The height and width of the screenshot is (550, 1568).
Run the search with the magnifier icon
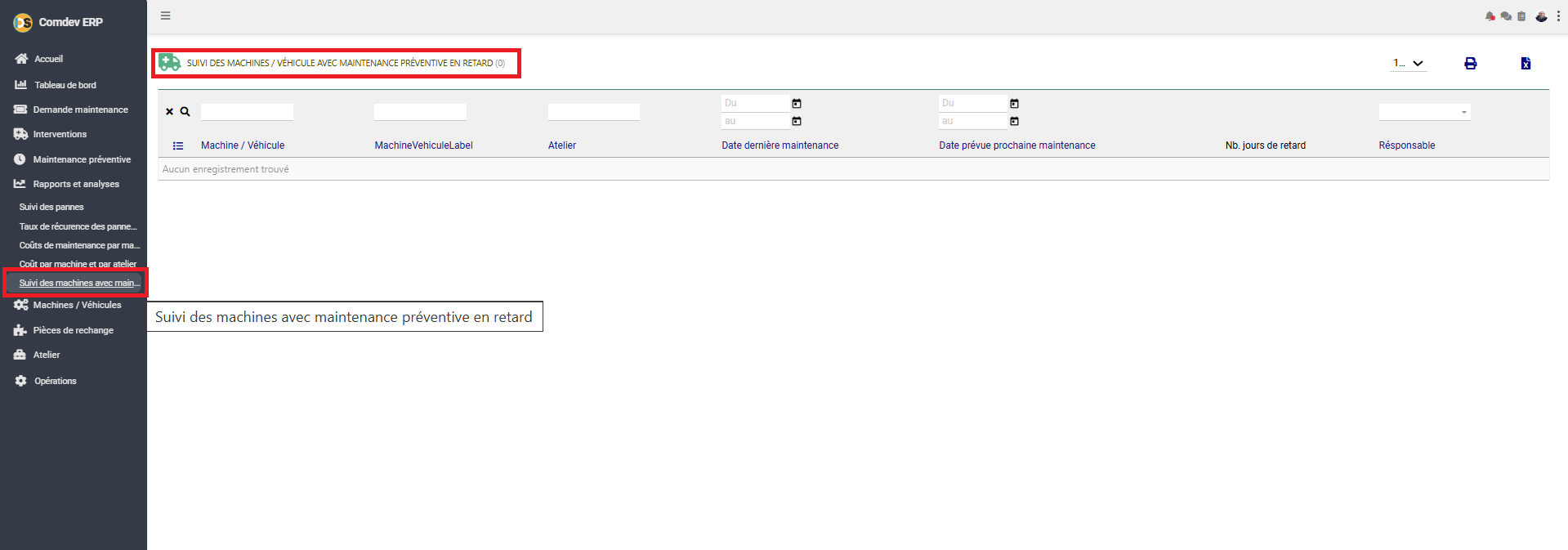point(185,112)
